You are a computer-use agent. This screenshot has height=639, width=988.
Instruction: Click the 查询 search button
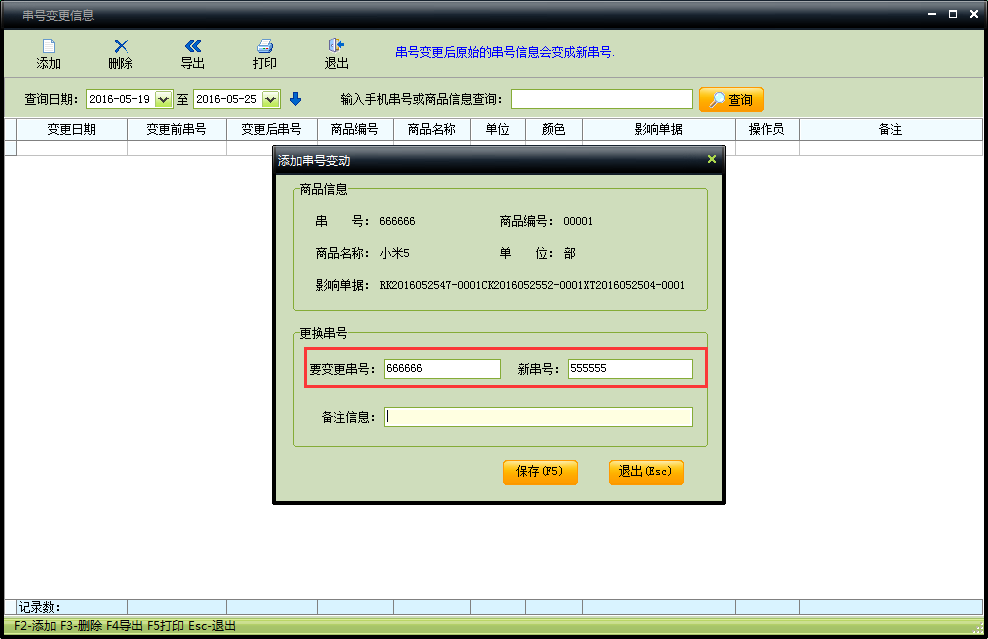pos(731,100)
